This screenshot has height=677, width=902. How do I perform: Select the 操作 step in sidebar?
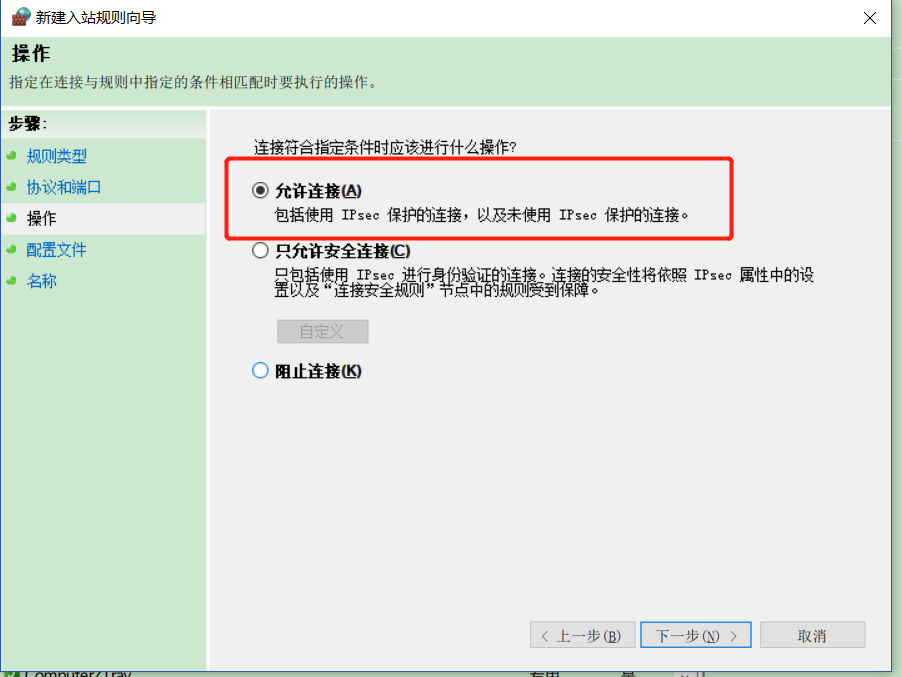point(41,219)
